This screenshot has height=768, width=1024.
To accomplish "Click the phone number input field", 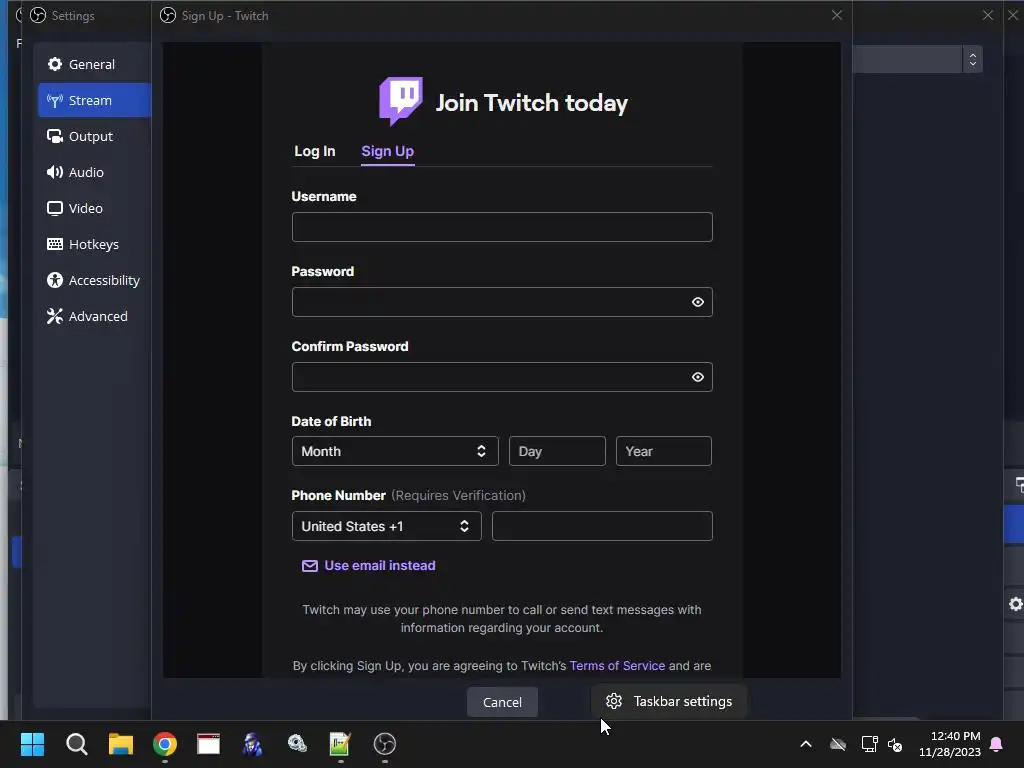I will pos(601,526).
